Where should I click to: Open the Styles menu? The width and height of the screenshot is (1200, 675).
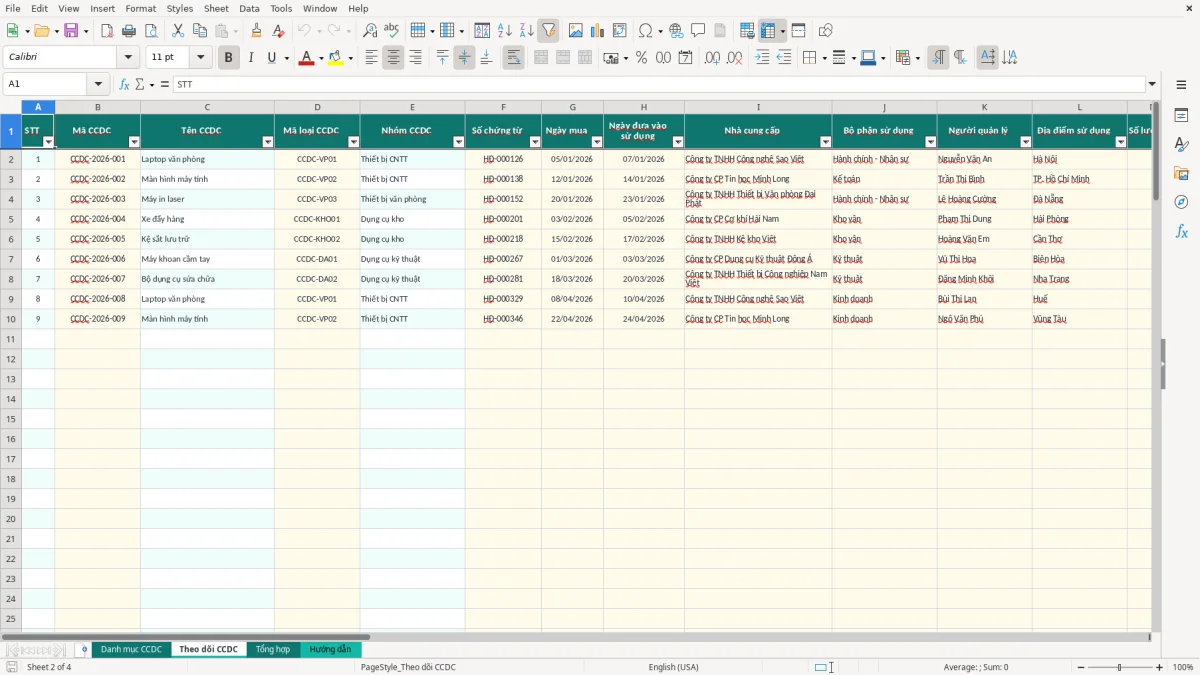tap(180, 8)
